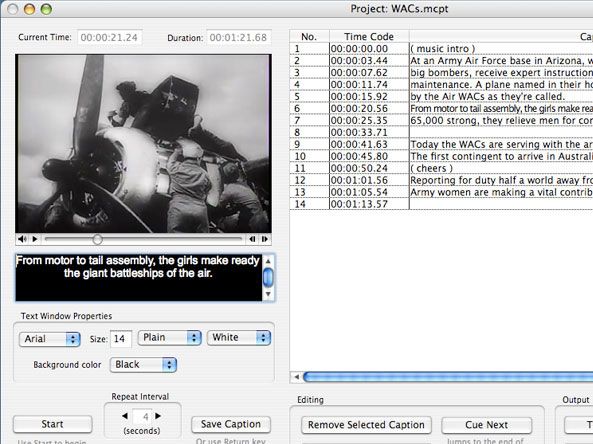Screen dimensions: 593x444
Task: Increase the repeat interval with right arrow
Action: [x=158, y=416]
